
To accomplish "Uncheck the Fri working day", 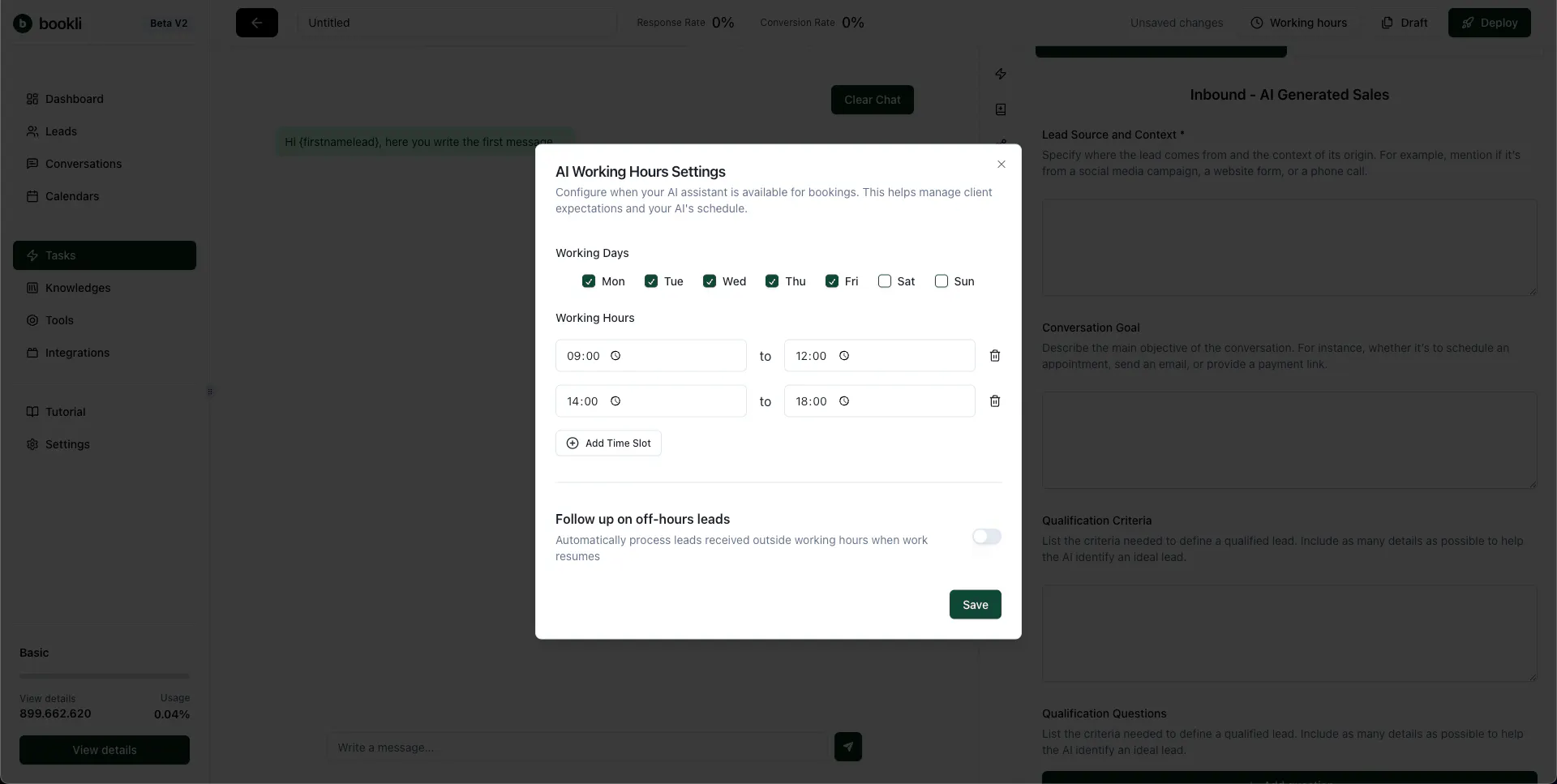I will pos(832,281).
